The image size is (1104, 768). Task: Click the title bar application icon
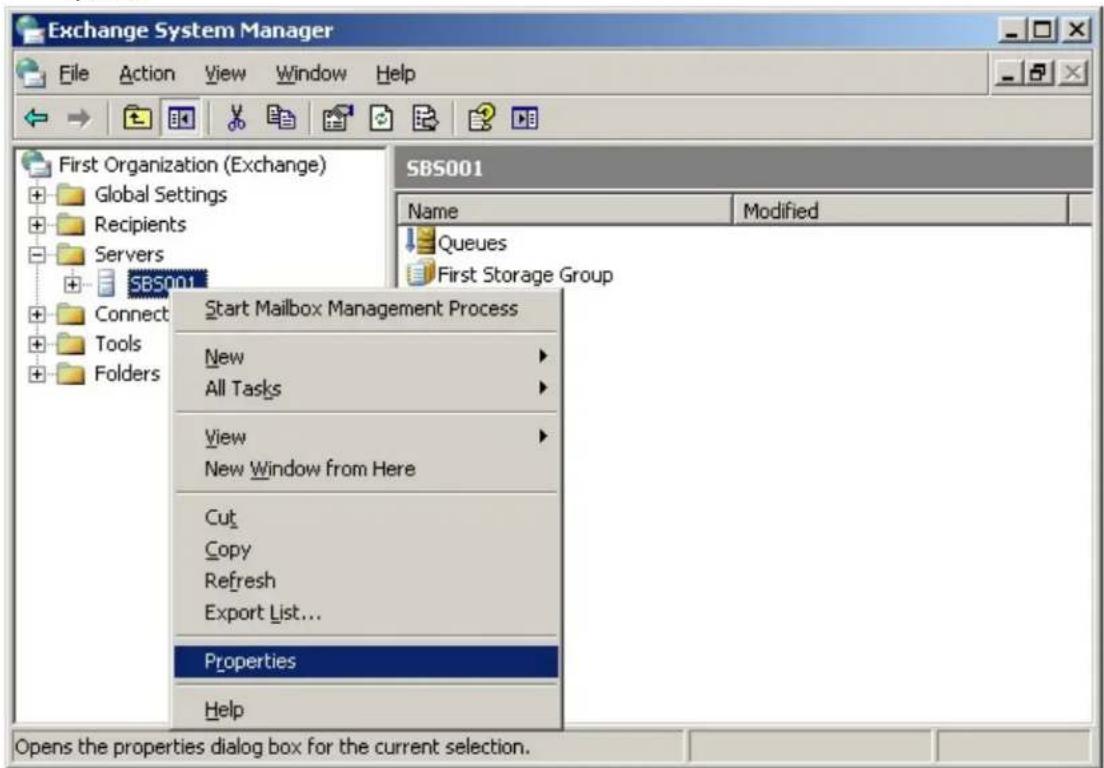click(x=30, y=30)
